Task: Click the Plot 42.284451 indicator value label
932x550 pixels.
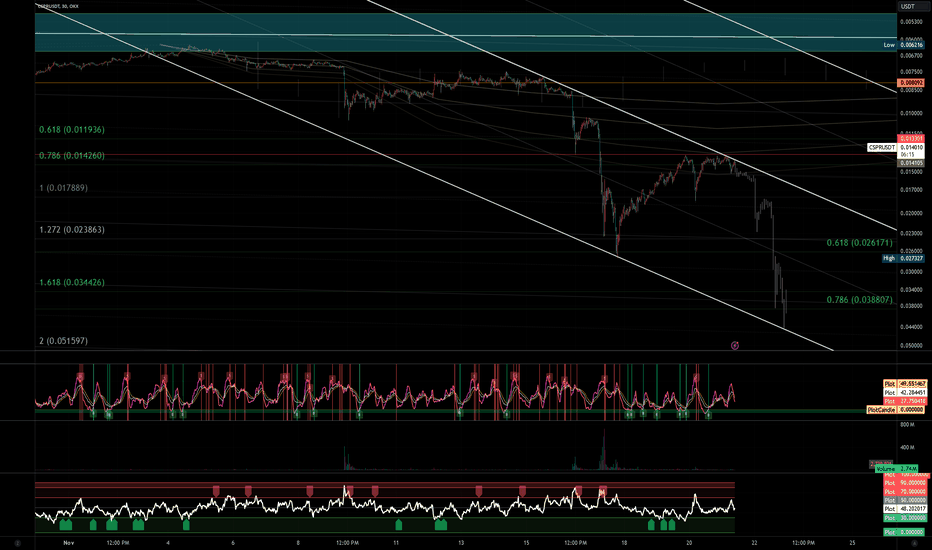Action: tap(904, 393)
